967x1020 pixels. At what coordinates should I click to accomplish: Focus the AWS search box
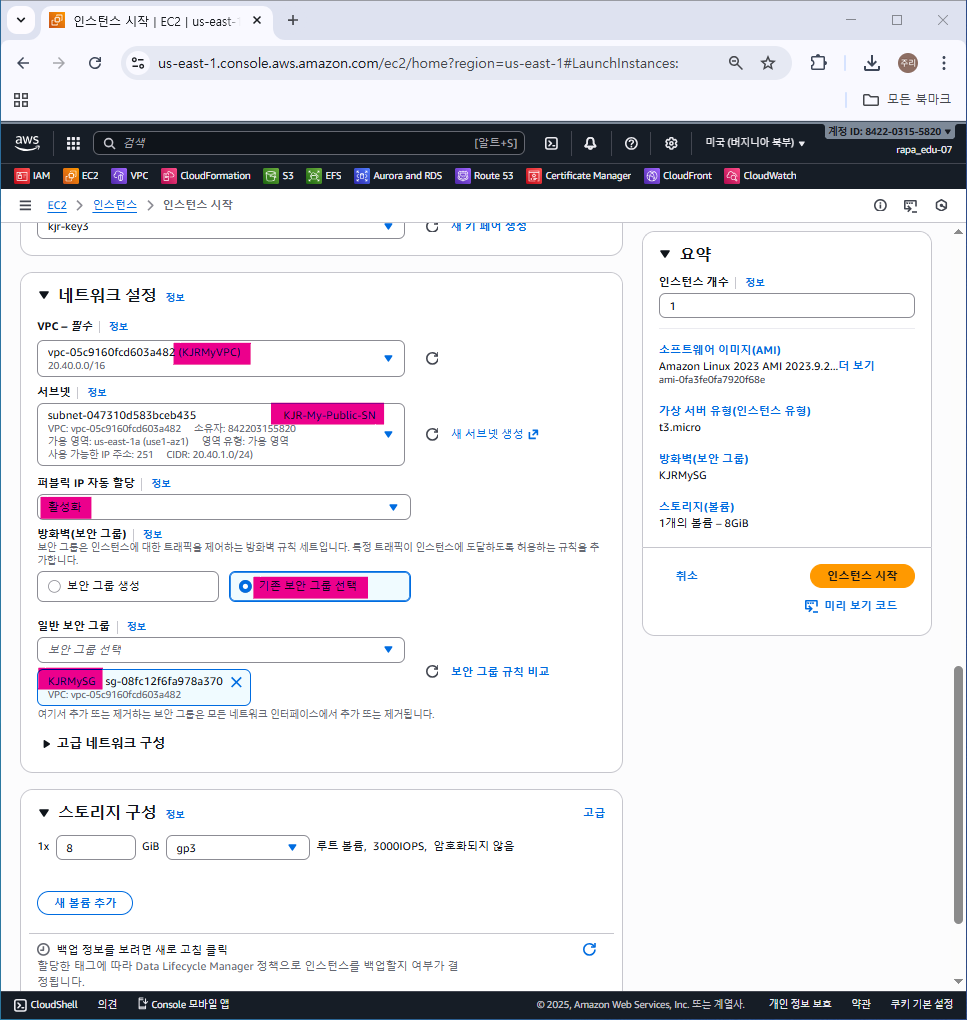click(x=309, y=143)
